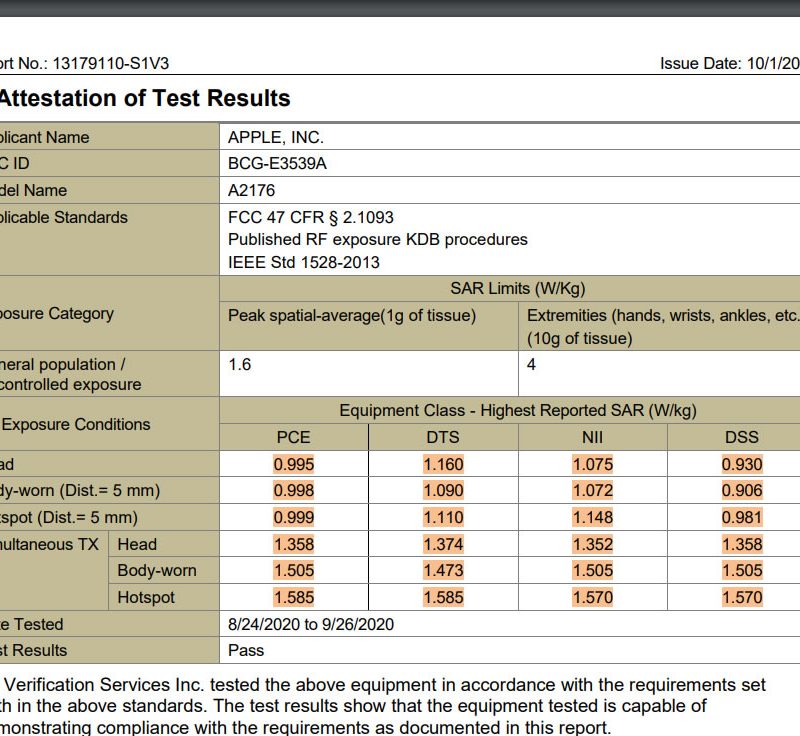Image resolution: width=800 pixels, height=736 pixels.
Task: Select the BCG-E3539A FCC ID text
Action: coord(277,164)
